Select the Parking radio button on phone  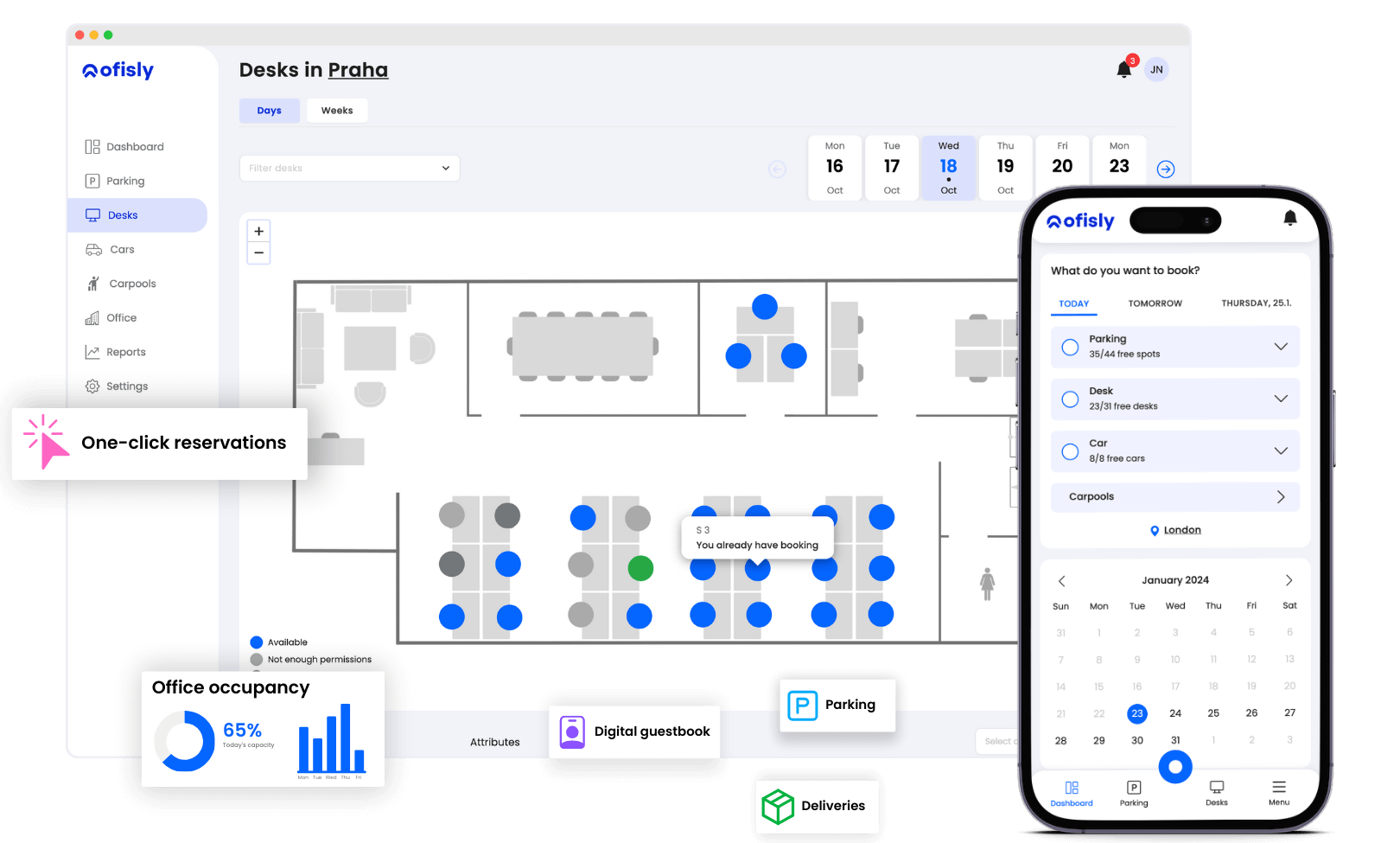pyautogui.click(x=1070, y=347)
